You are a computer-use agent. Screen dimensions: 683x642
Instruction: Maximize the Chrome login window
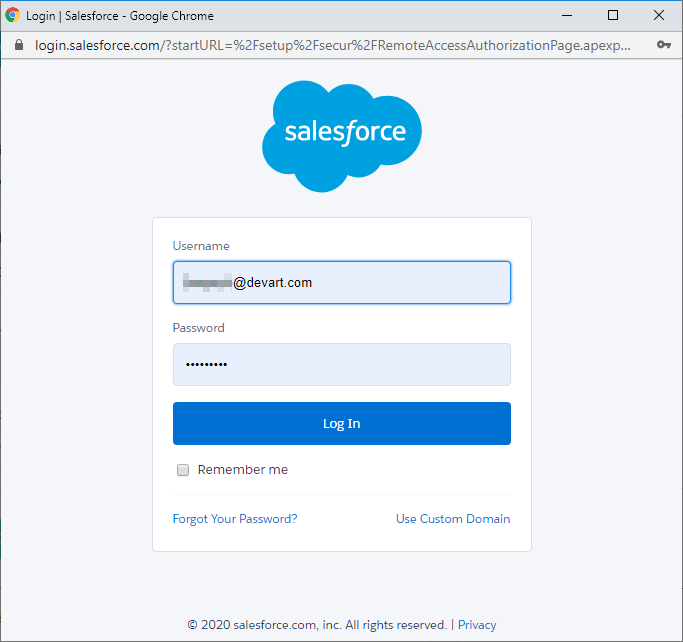(613, 15)
